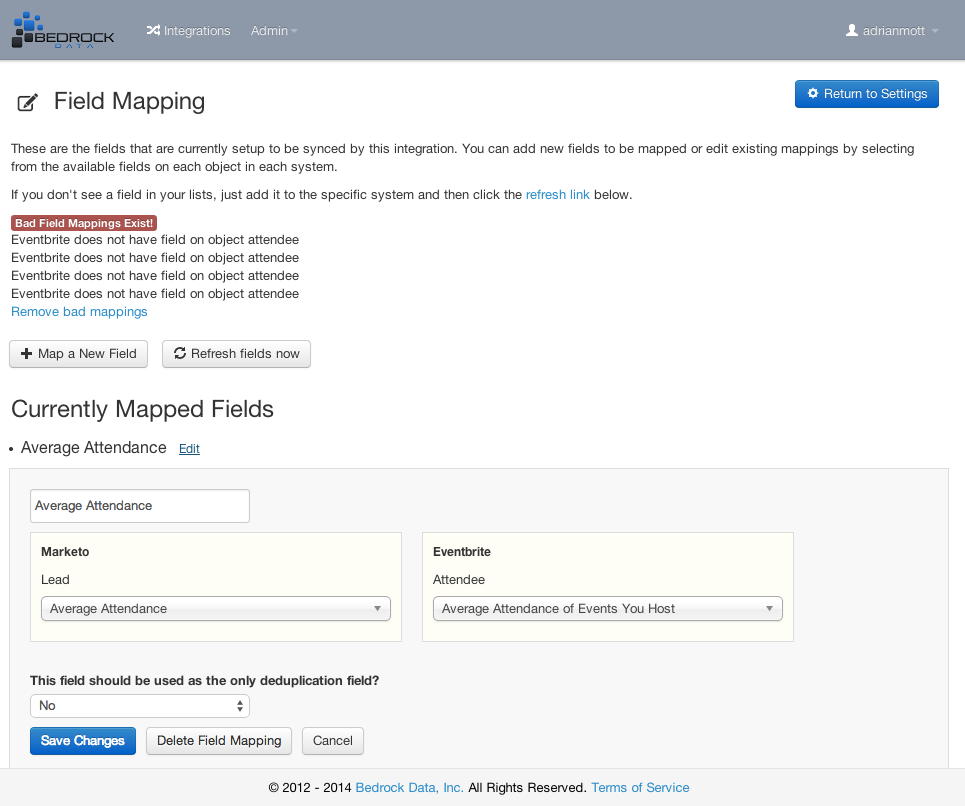Click the Bad Field Mappings Exist badge
This screenshot has width=965, height=806.
[x=84, y=223]
